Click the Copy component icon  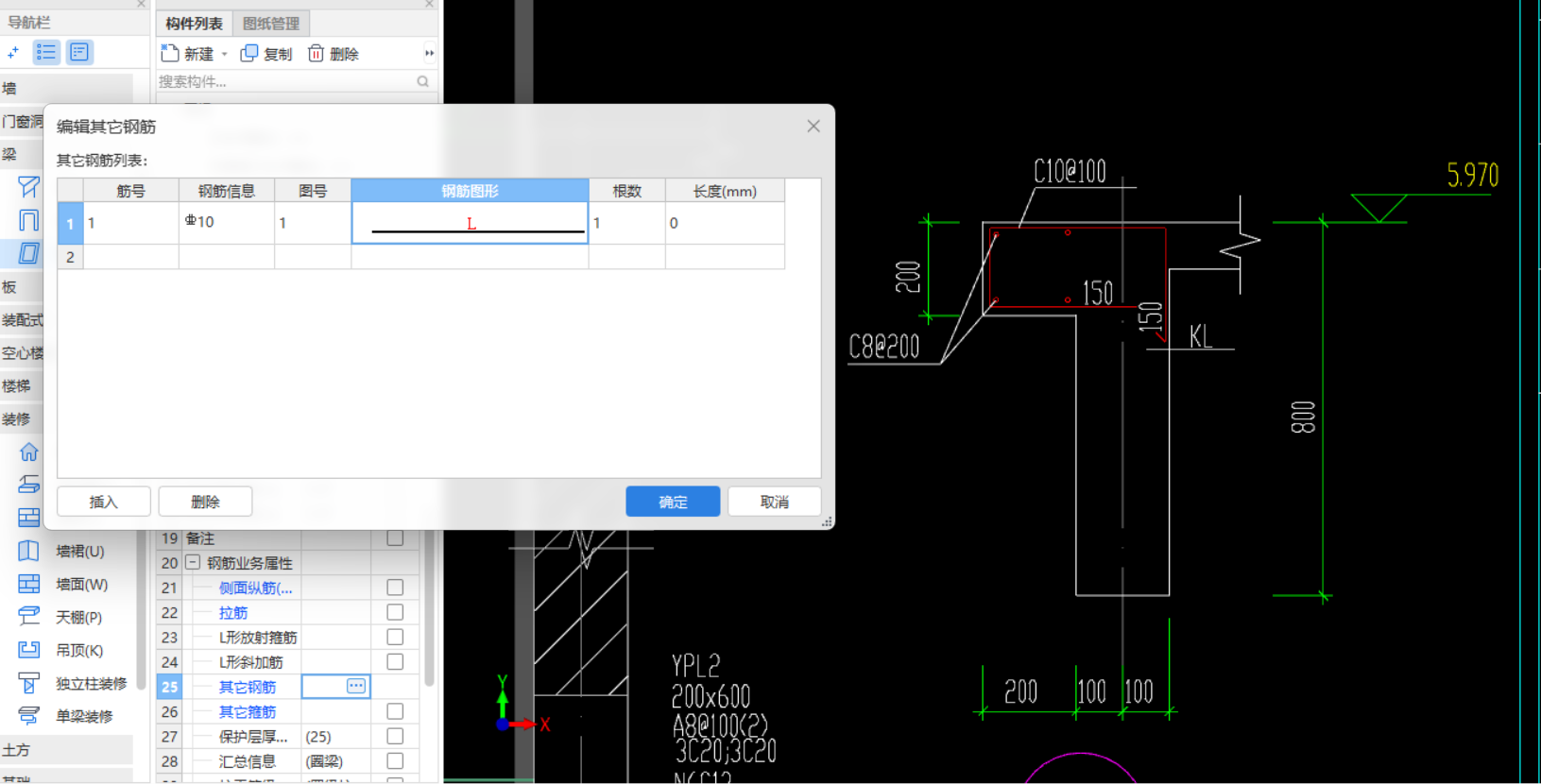click(x=249, y=53)
